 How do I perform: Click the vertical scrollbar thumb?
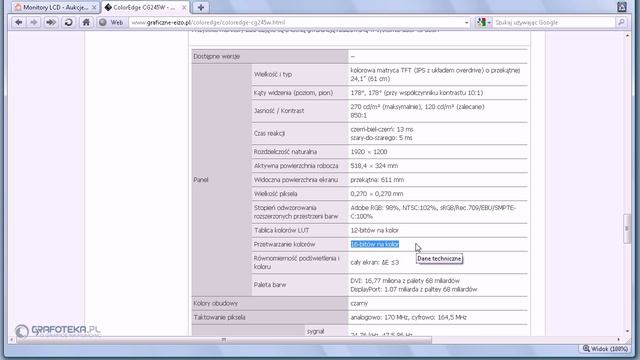click(x=627, y=229)
